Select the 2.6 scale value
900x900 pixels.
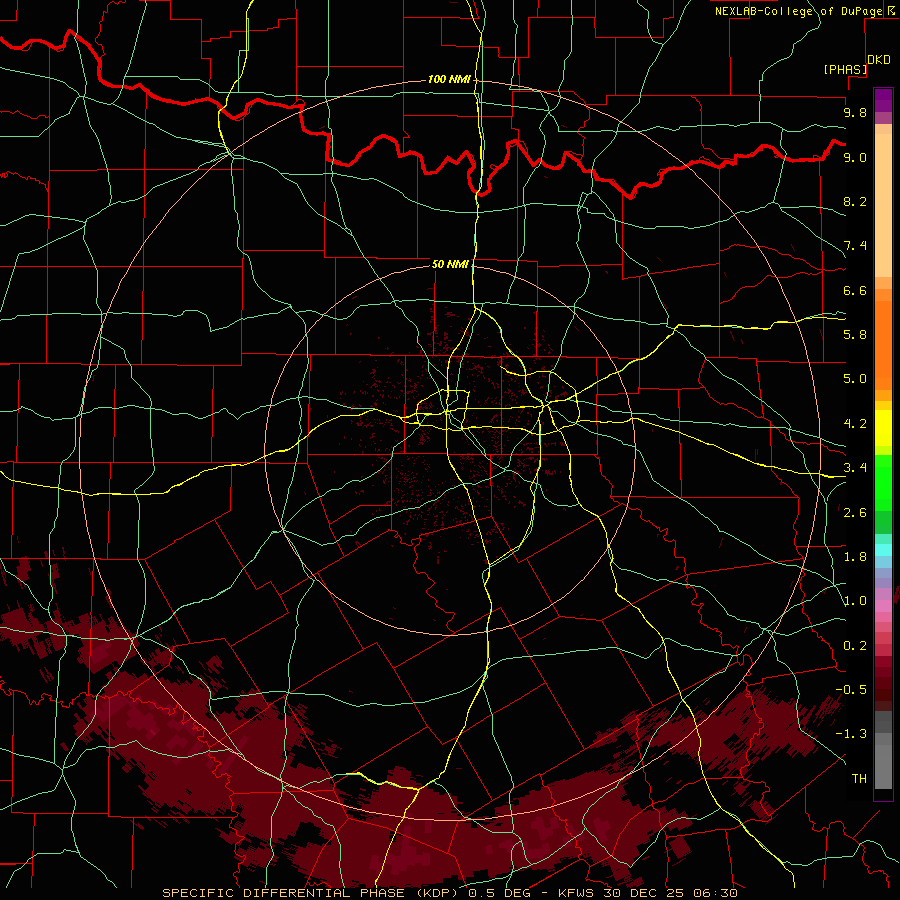pyautogui.click(x=855, y=513)
